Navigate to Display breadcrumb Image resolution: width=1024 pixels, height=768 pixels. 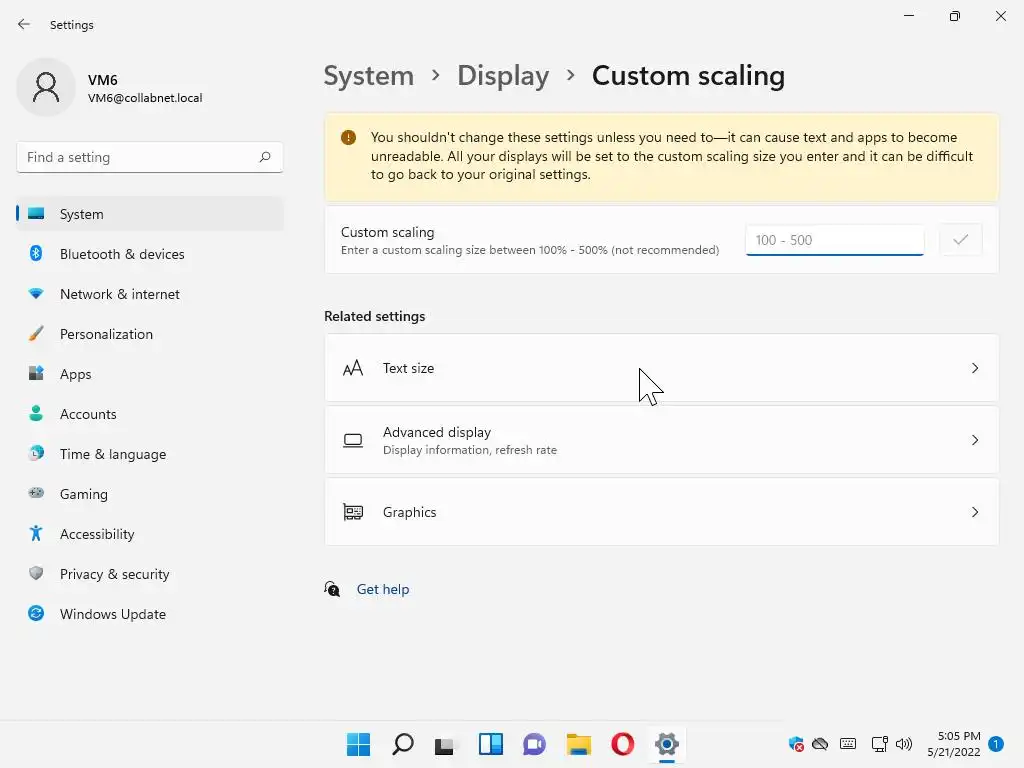click(502, 76)
